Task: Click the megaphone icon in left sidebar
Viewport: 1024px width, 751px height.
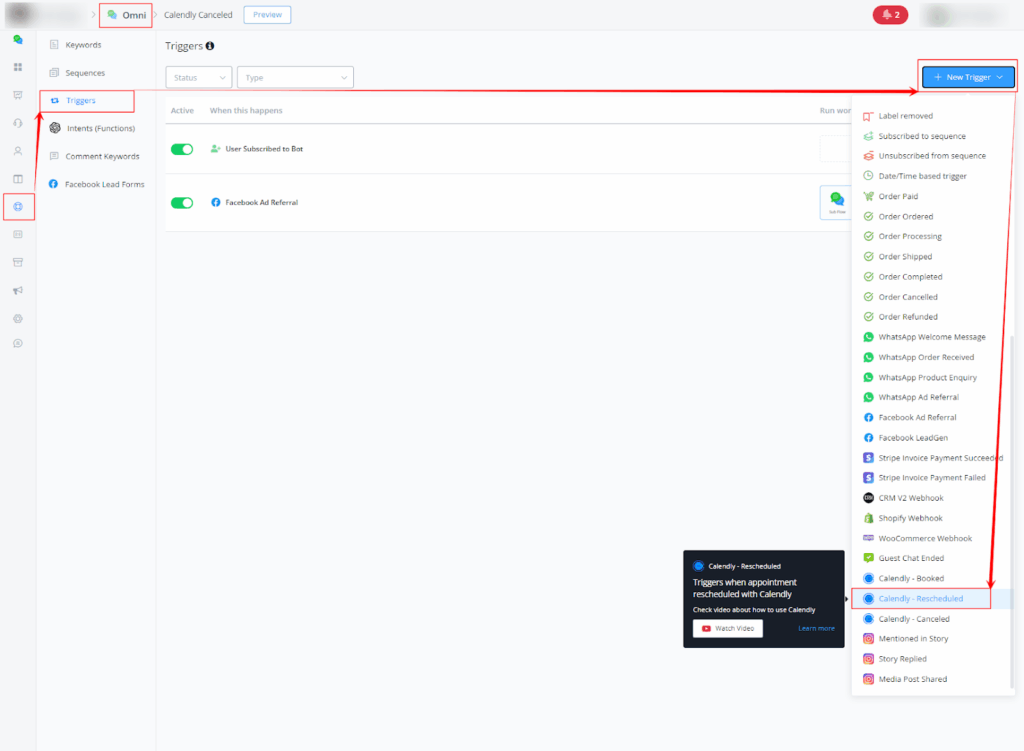Action: [x=18, y=291]
